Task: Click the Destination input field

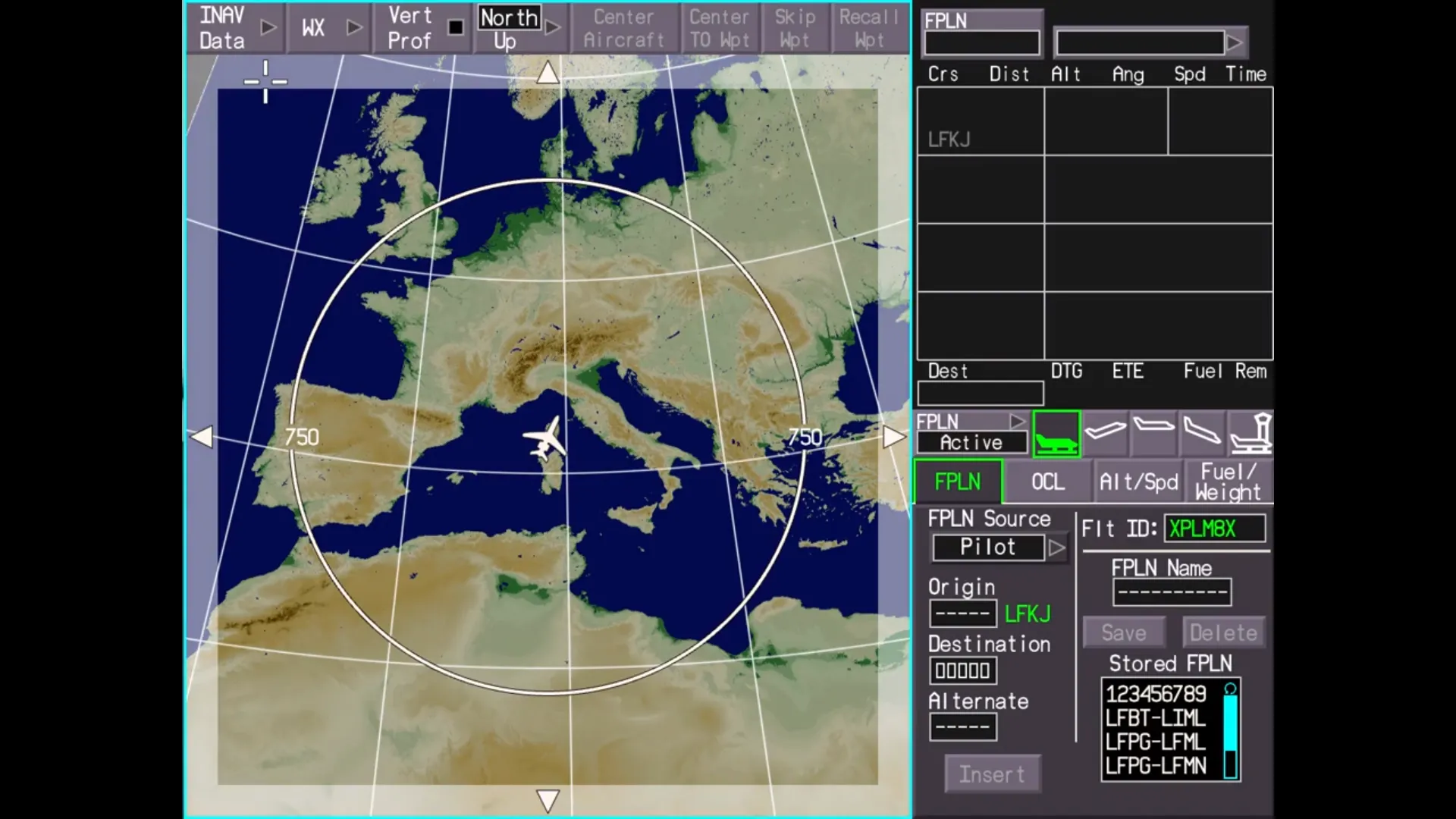Action: coord(962,670)
